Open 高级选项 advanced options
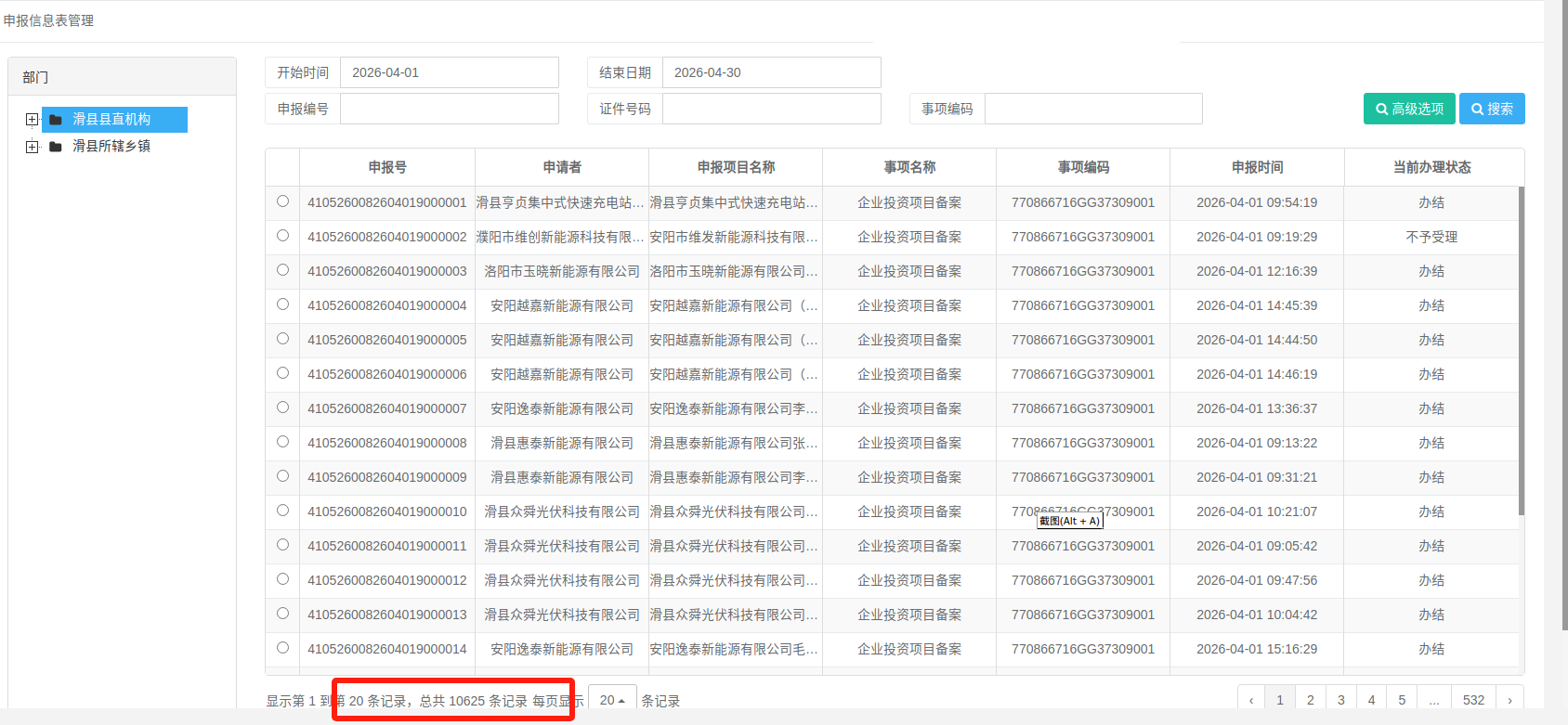 (1409, 109)
